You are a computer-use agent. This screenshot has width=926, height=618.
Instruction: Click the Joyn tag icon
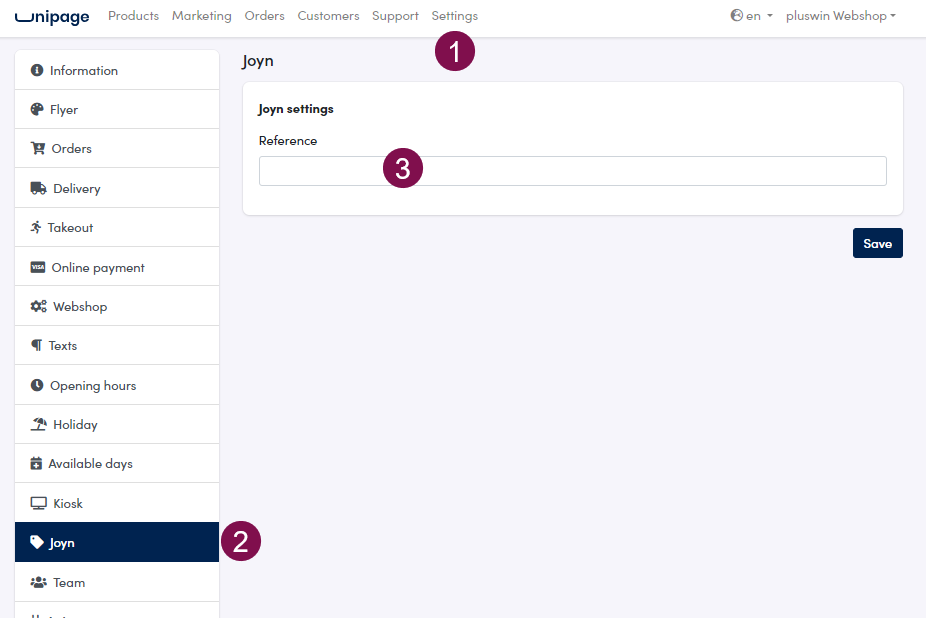37,542
